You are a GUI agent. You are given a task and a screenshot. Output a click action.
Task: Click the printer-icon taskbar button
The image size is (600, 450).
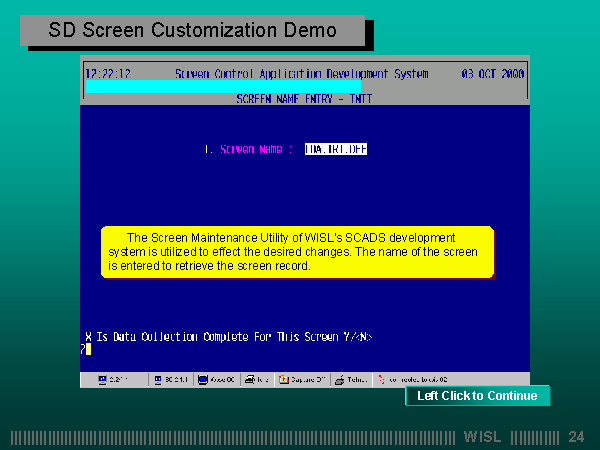click(257, 380)
